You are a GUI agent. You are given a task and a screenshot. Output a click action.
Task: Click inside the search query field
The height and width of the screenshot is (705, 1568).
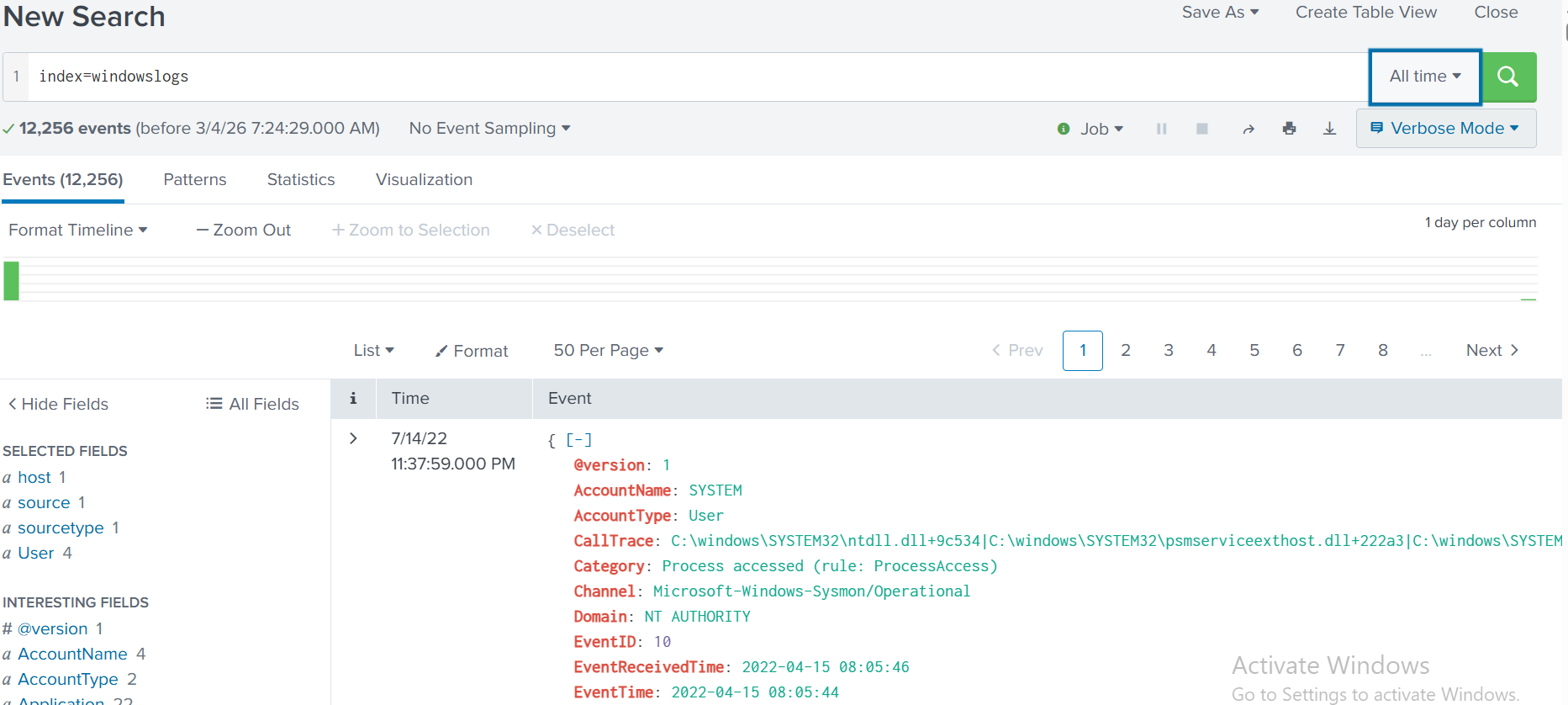click(673, 77)
